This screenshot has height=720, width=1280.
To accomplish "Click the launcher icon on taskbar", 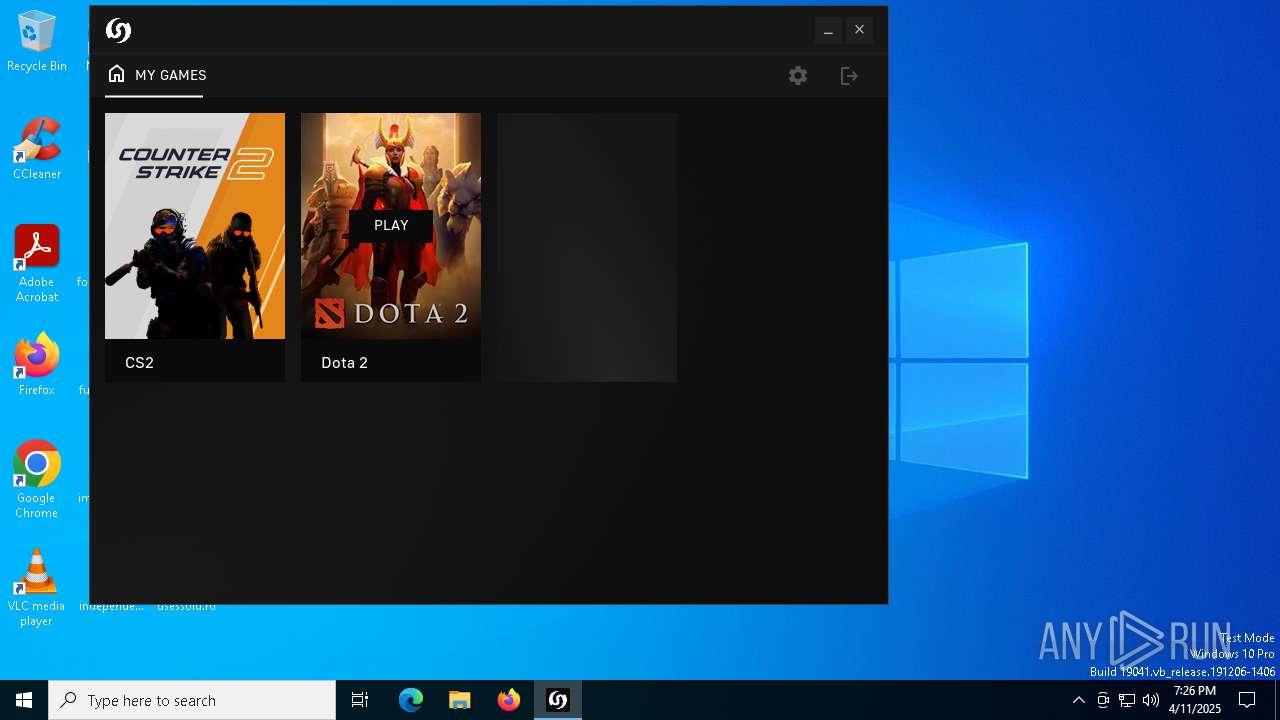I will click(558, 700).
